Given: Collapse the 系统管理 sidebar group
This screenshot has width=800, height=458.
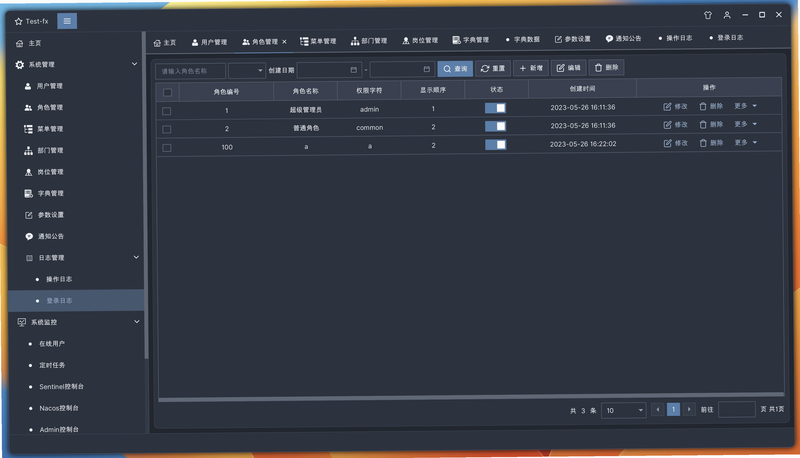Looking at the screenshot, I should pos(135,64).
